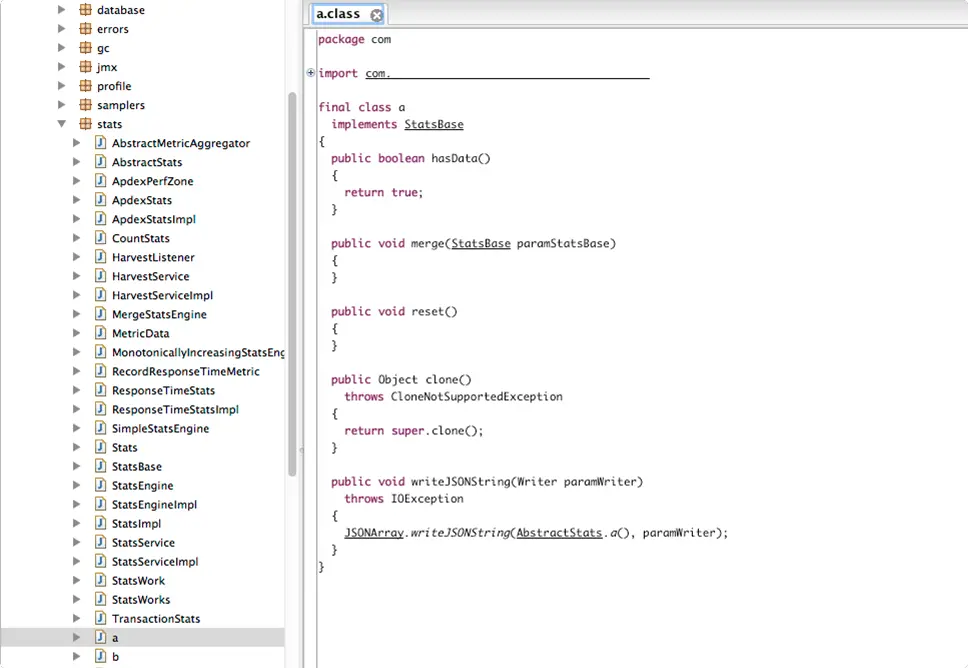The image size is (968, 668).
Task: Click the database package icon
Action: 85,10
